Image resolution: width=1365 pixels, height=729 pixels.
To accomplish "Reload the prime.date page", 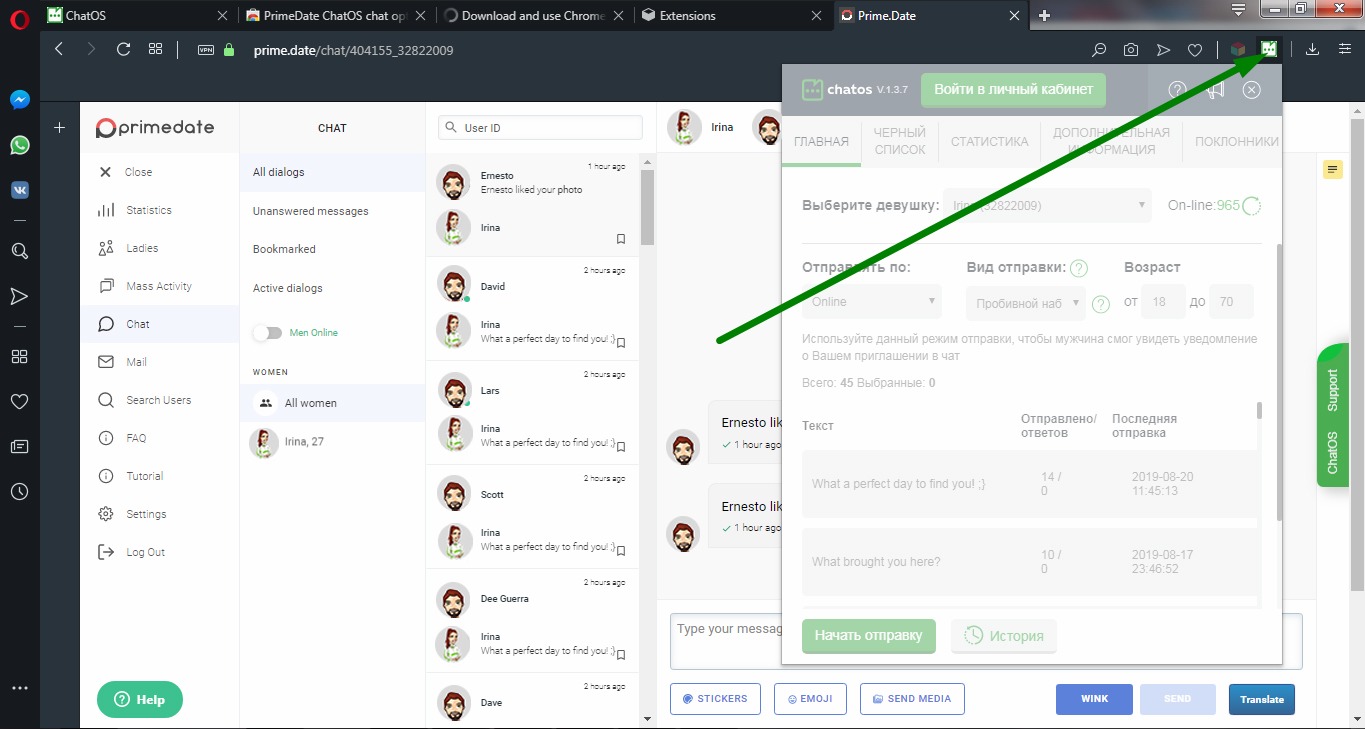I will click(x=123, y=49).
